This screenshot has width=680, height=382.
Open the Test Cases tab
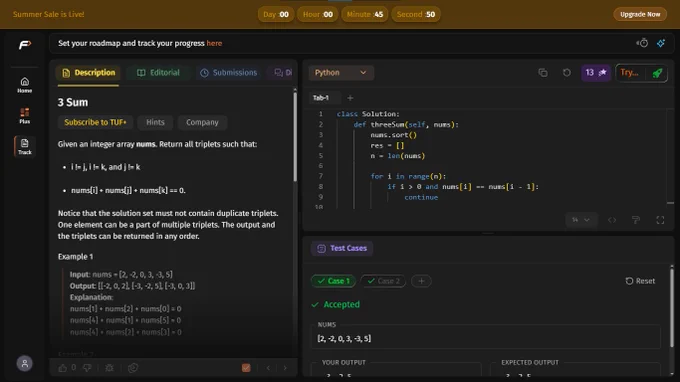[342, 248]
